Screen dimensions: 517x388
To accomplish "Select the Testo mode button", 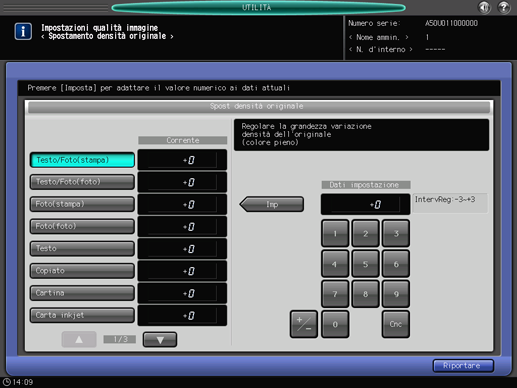I will click(x=82, y=249).
